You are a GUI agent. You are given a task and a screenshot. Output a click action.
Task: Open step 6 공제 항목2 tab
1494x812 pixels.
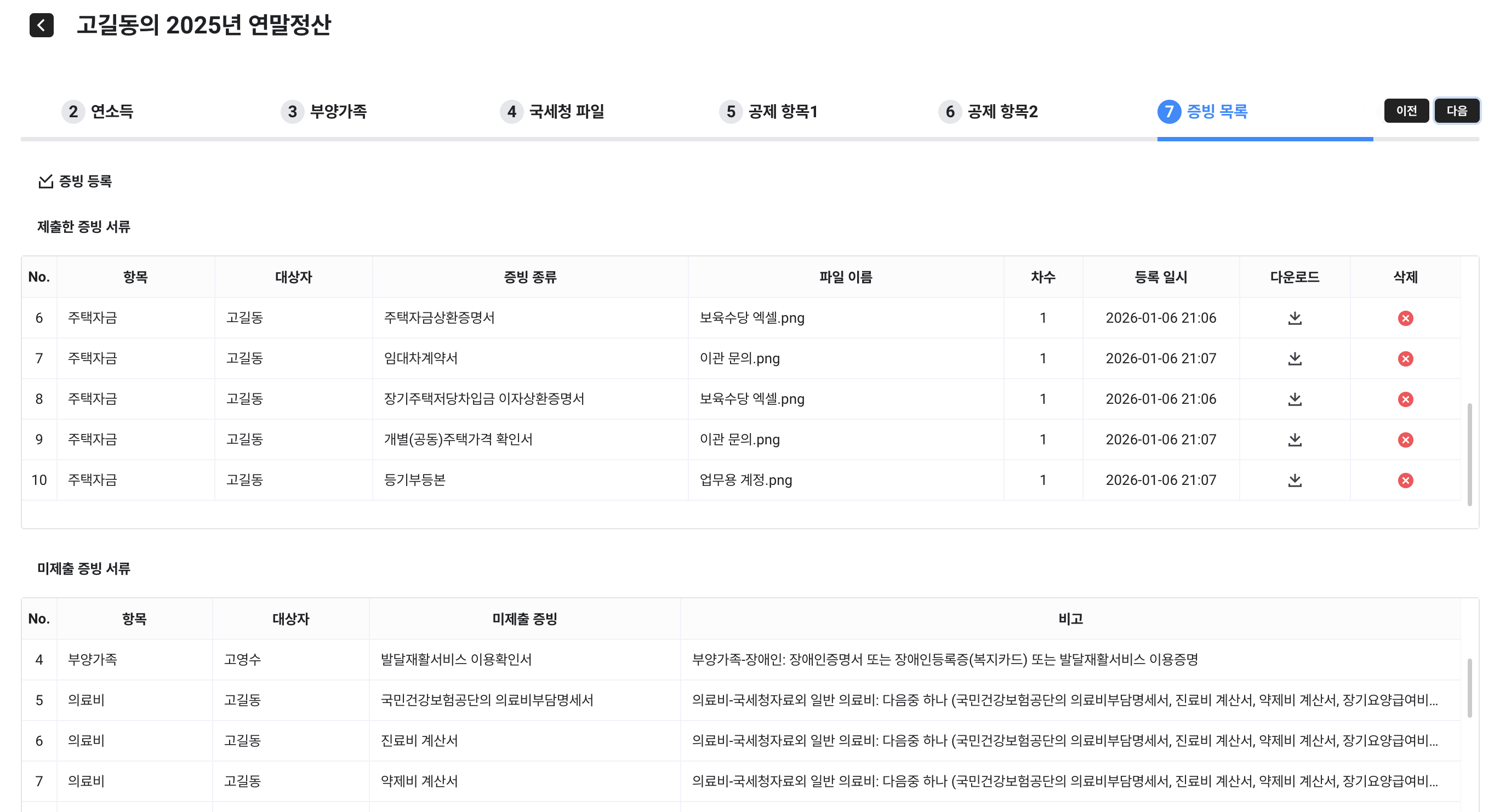tap(989, 111)
